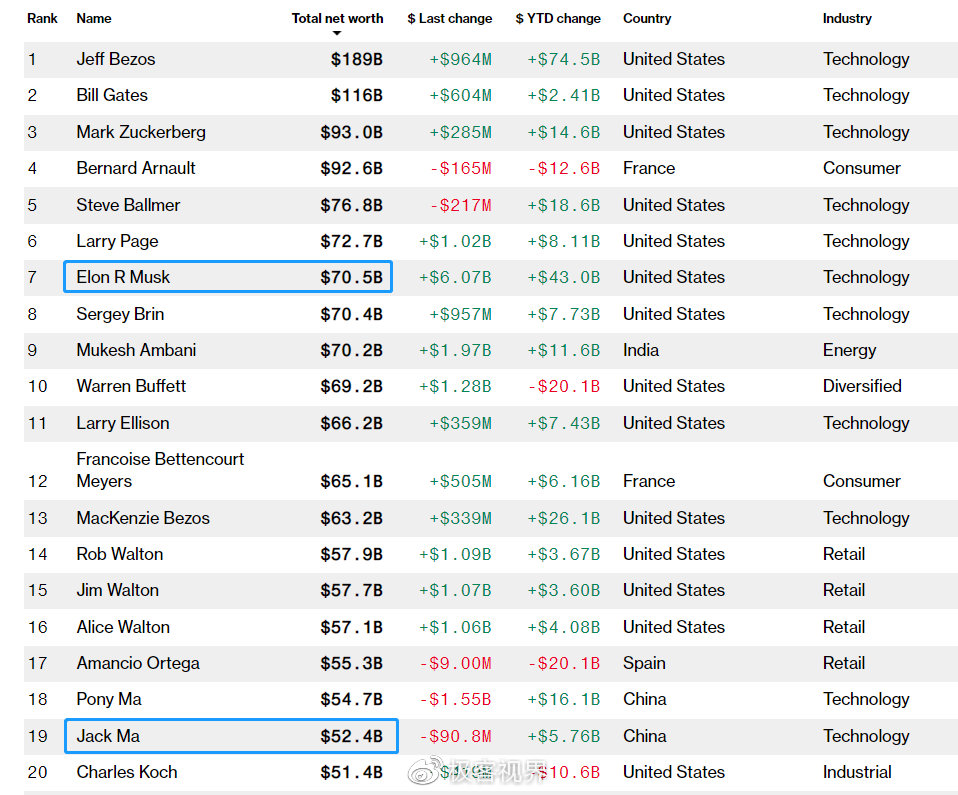Viewport: 958px width, 795px height.
Task: Click Industrial in Charles Koch's row
Action: pyautogui.click(x=857, y=772)
